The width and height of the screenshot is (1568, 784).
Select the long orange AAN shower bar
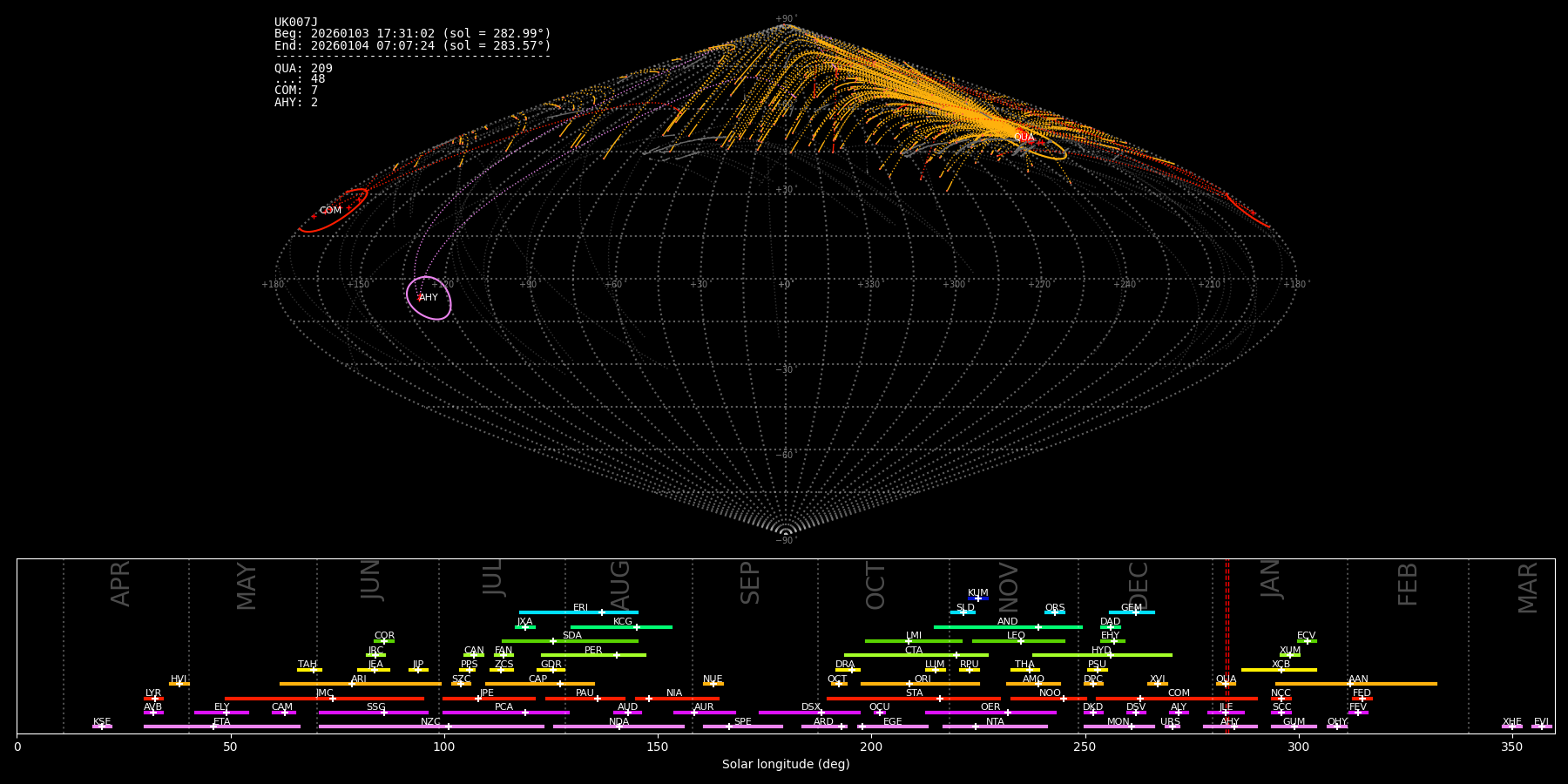[1356, 684]
